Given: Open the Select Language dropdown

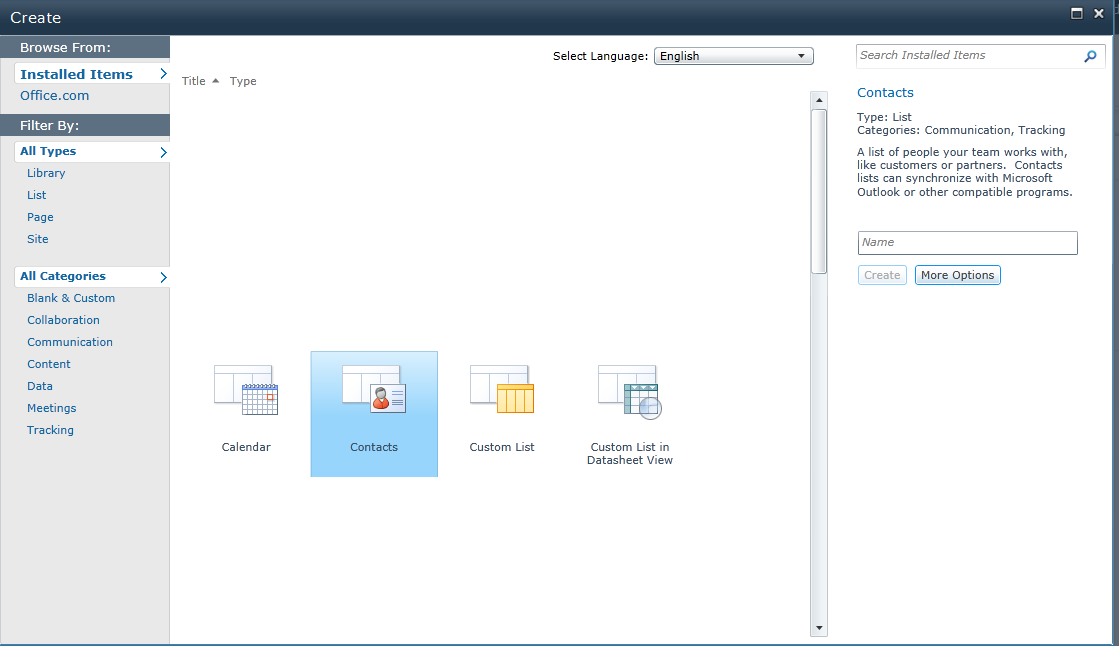Looking at the screenshot, I should (x=733, y=56).
